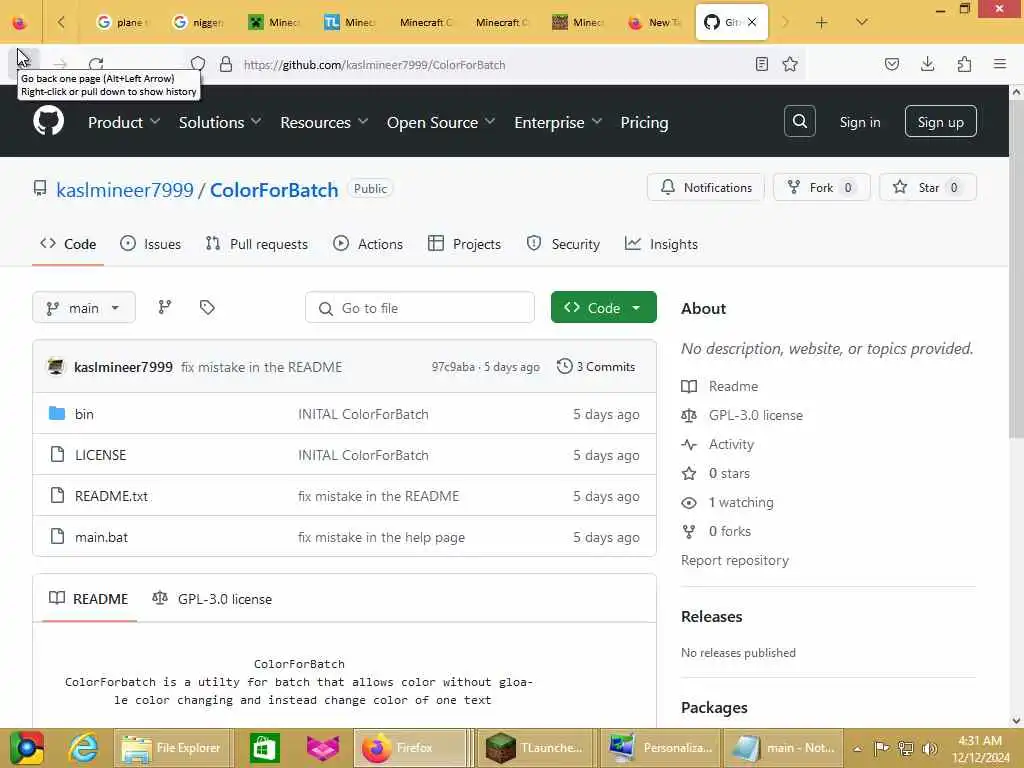
Task: Switch to the Pull requests tab
Action: coord(257,244)
